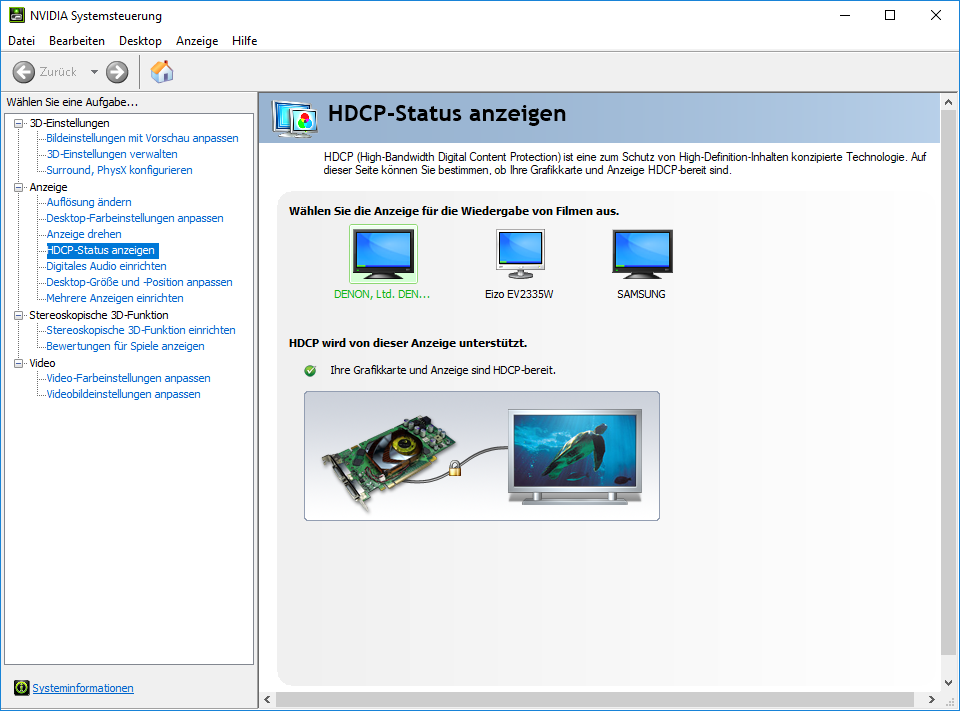Click the horizontal scrollbar left arrow
The height and width of the screenshot is (711, 960).
[x=267, y=699]
